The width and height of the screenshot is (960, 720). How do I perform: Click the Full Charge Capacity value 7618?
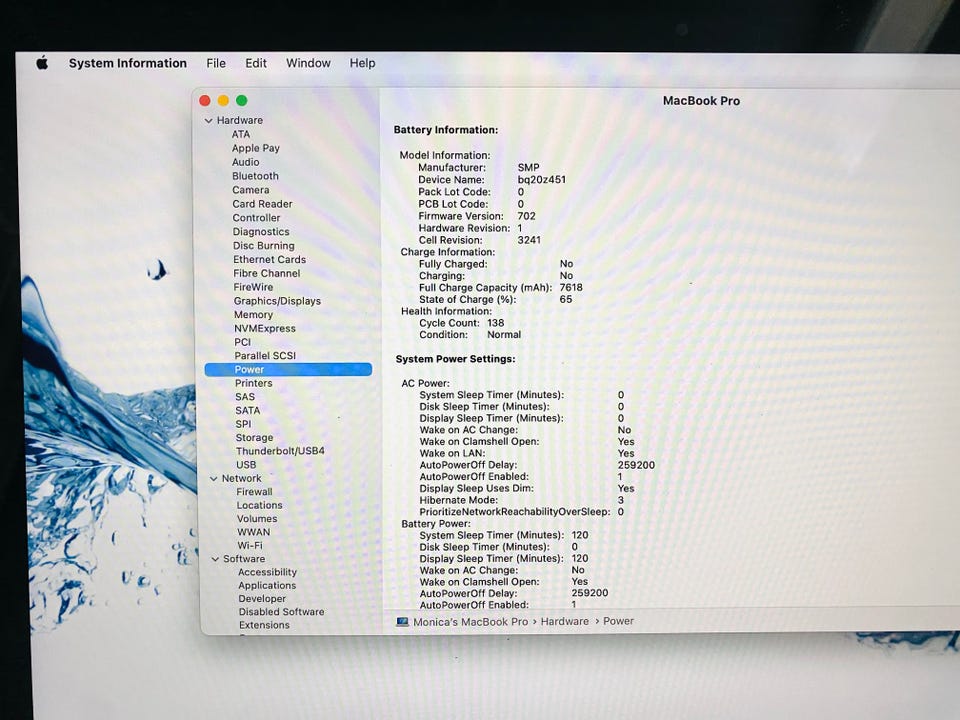coord(571,287)
